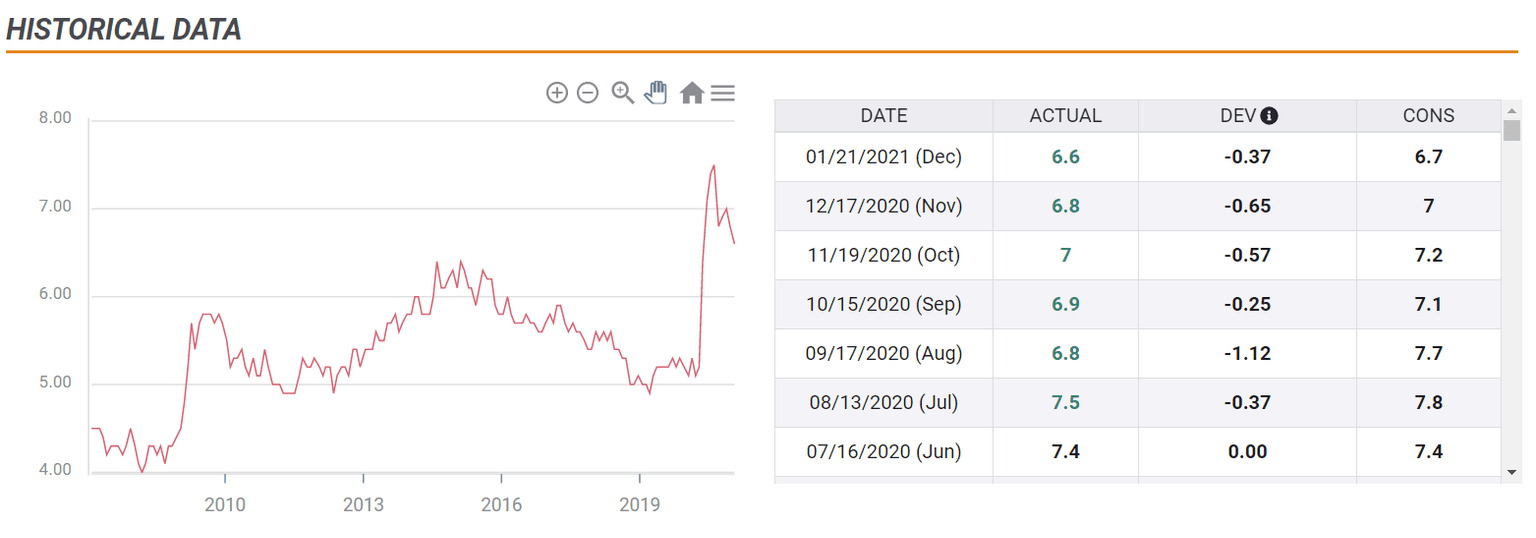Click the 2019 x-axis label
This screenshot has width=1536, height=538.
point(640,505)
